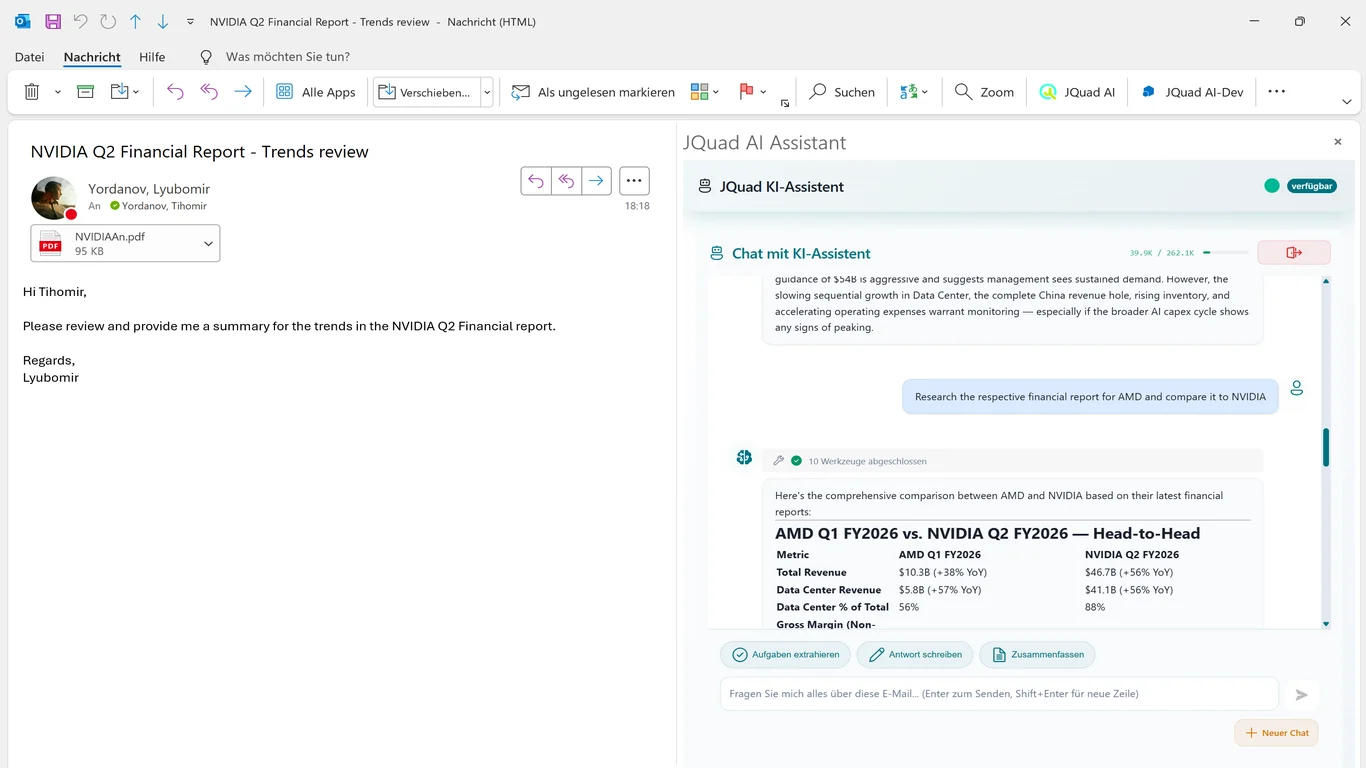Open the quick access toolbar customize dropdown
This screenshot has width=1366, height=768.
pyautogui.click(x=190, y=22)
